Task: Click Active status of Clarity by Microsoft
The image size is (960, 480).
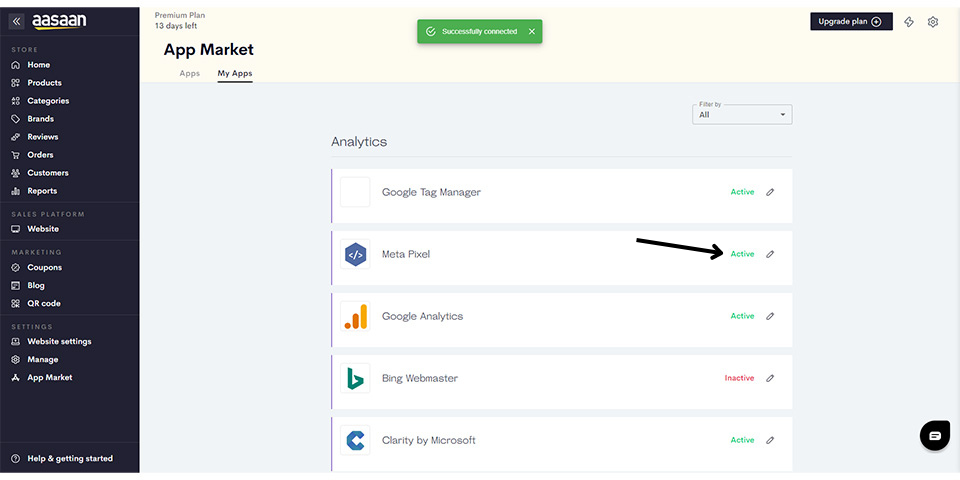Action: tap(742, 440)
